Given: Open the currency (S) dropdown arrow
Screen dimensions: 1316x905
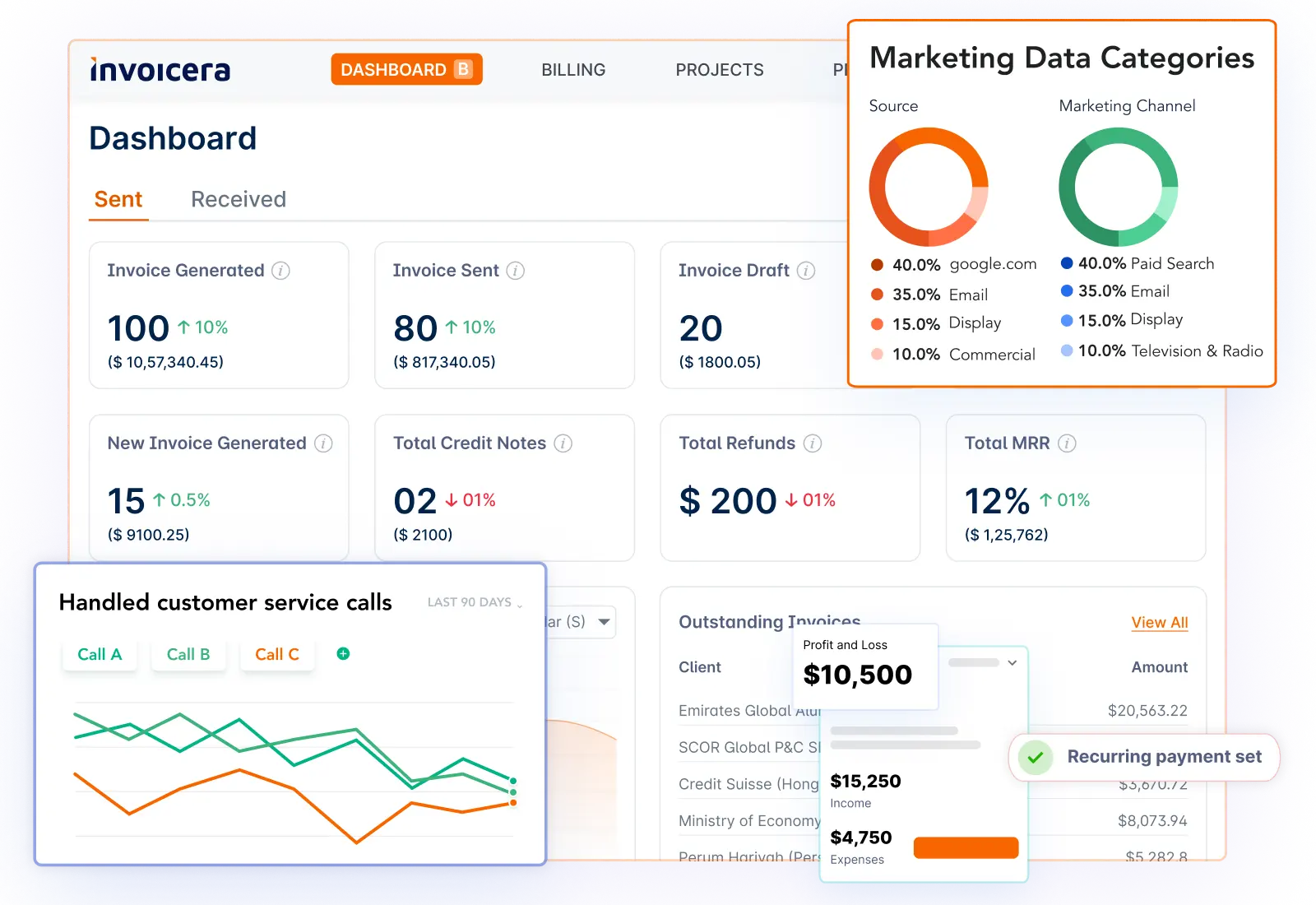Looking at the screenshot, I should 604,622.
